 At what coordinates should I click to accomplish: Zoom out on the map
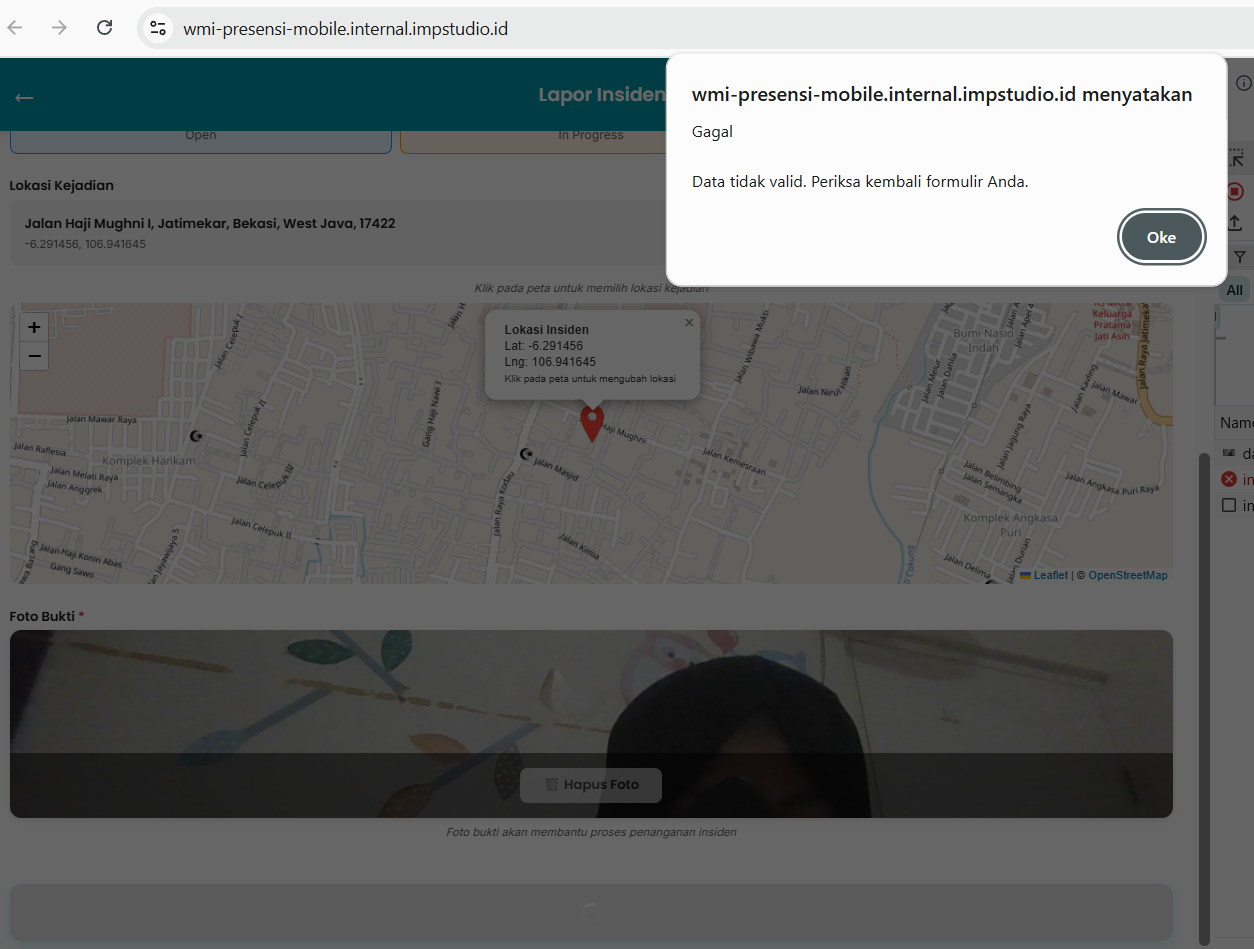[34, 356]
